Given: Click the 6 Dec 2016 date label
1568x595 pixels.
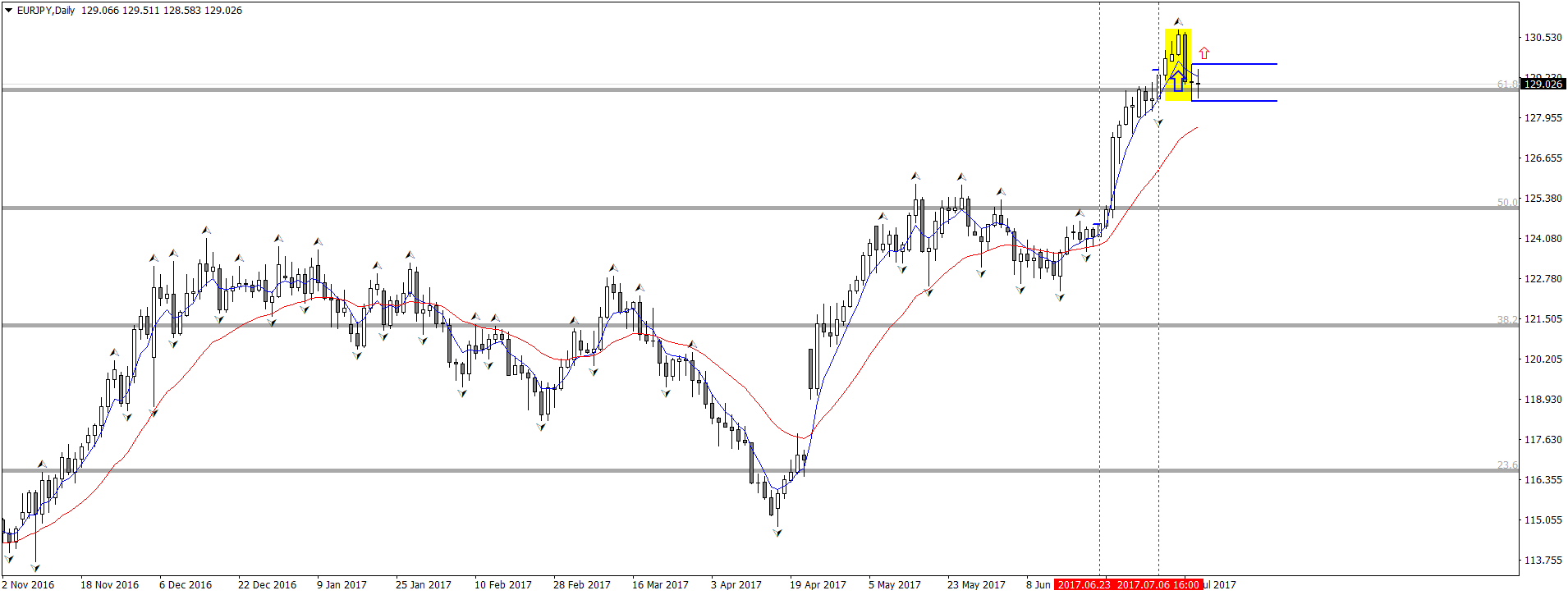Looking at the screenshot, I should tap(186, 585).
